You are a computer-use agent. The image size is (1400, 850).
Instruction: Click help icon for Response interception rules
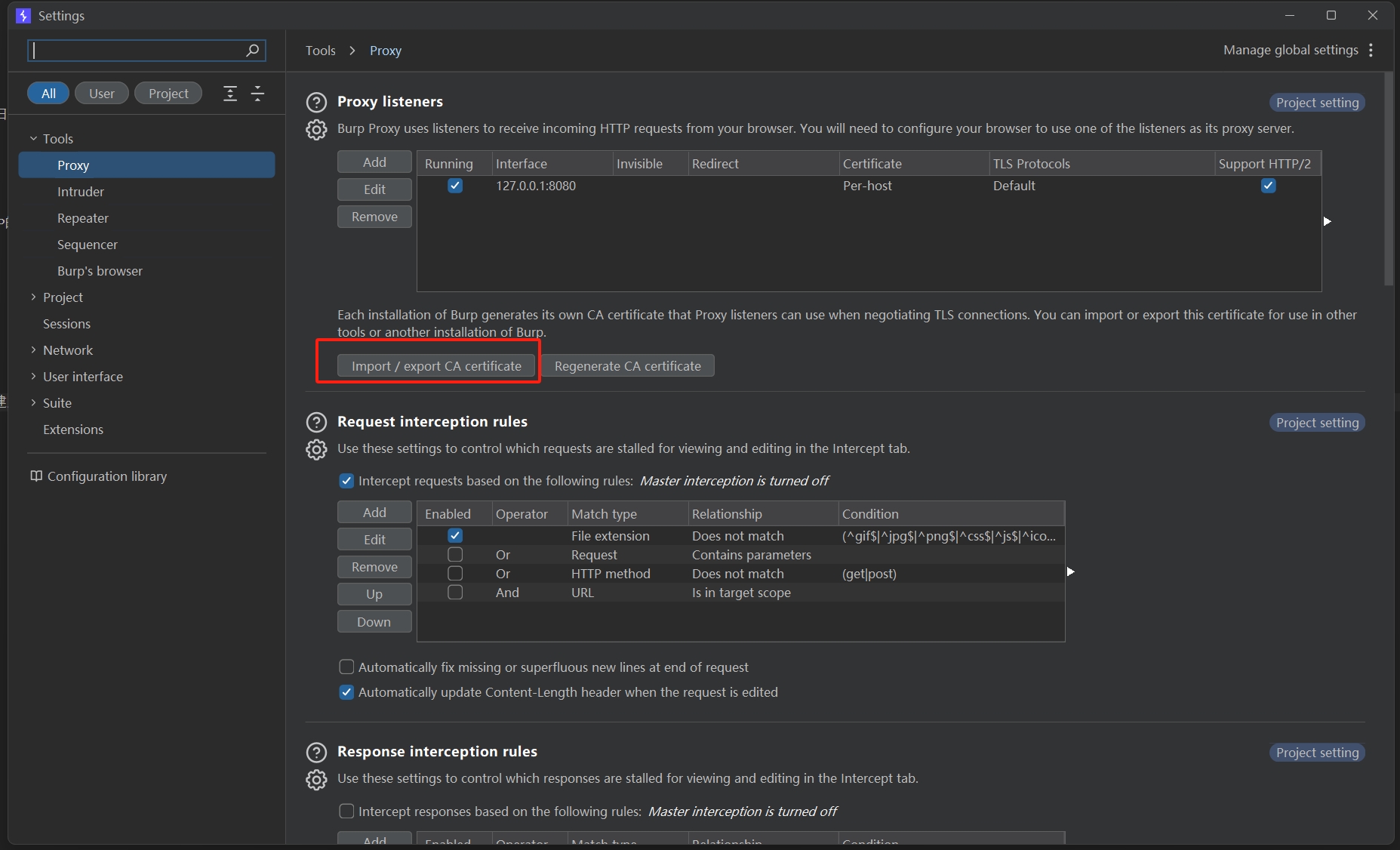point(316,752)
